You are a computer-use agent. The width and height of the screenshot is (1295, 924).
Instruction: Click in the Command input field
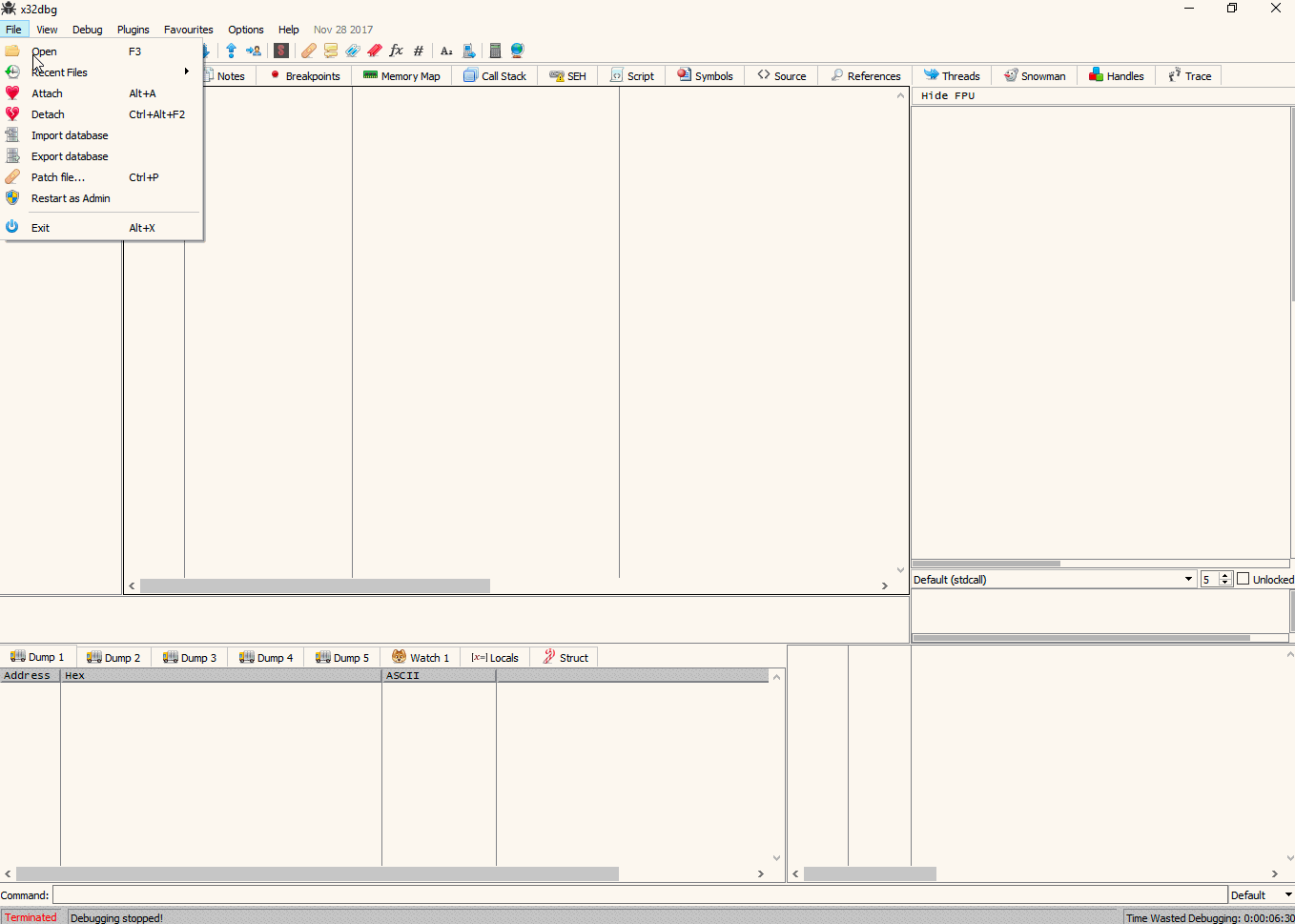pyautogui.click(x=639, y=894)
